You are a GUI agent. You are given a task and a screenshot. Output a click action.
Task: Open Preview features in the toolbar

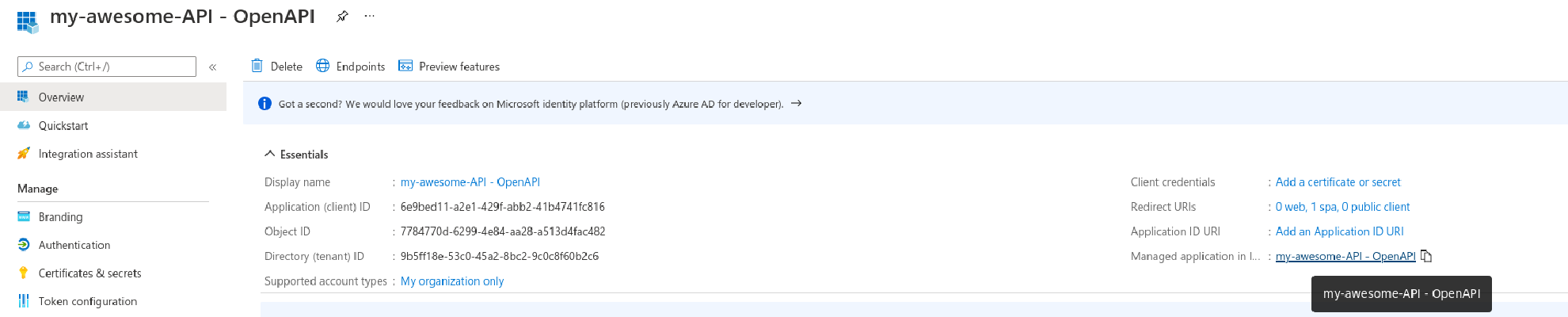(449, 66)
